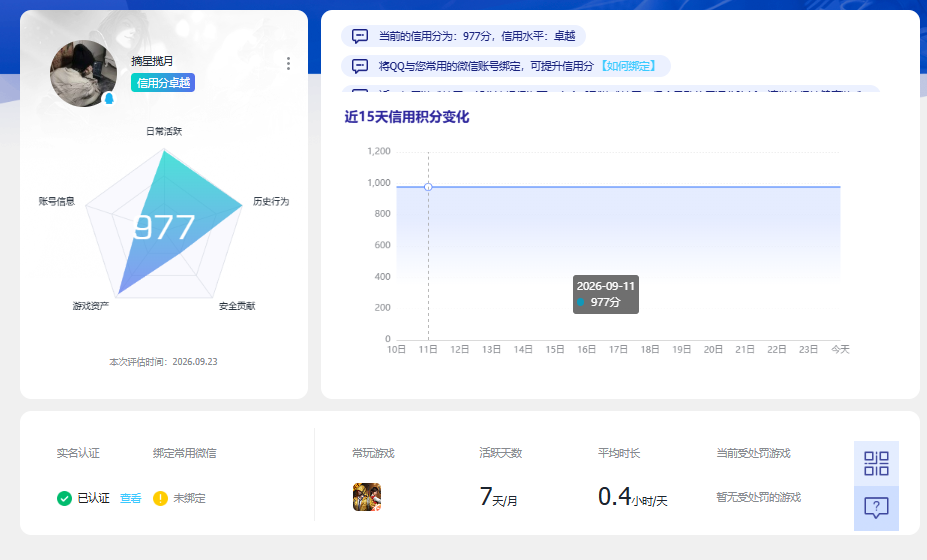Click the 暂无受处罚的游戏 text
The height and width of the screenshot is (560, 927).
coord(759,497)
